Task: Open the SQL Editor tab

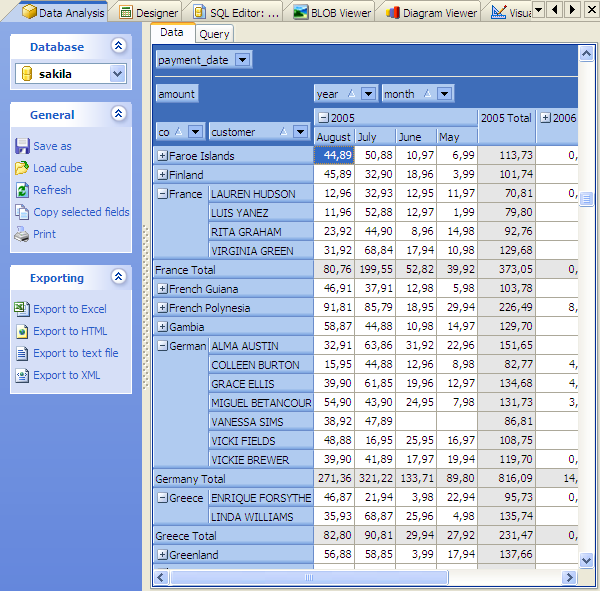Action: (x=236, y=13)
